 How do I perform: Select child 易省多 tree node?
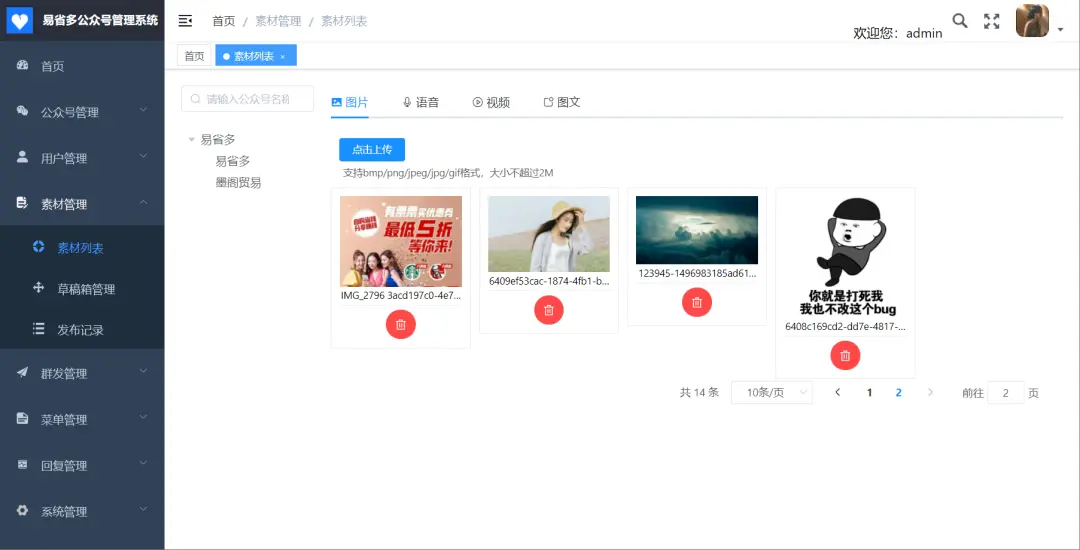click(x=233, y=161)
